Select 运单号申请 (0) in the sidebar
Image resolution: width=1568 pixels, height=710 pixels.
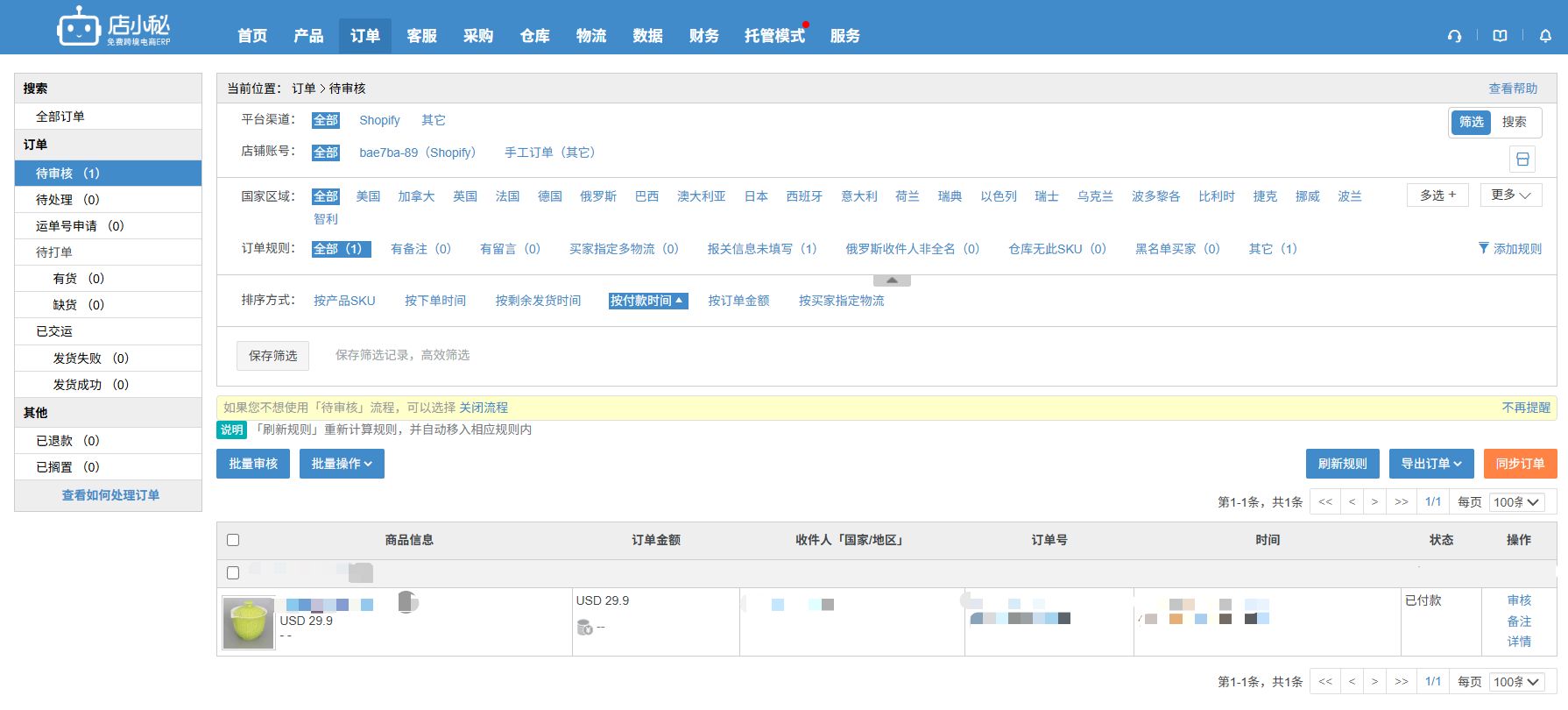(108, 226)
